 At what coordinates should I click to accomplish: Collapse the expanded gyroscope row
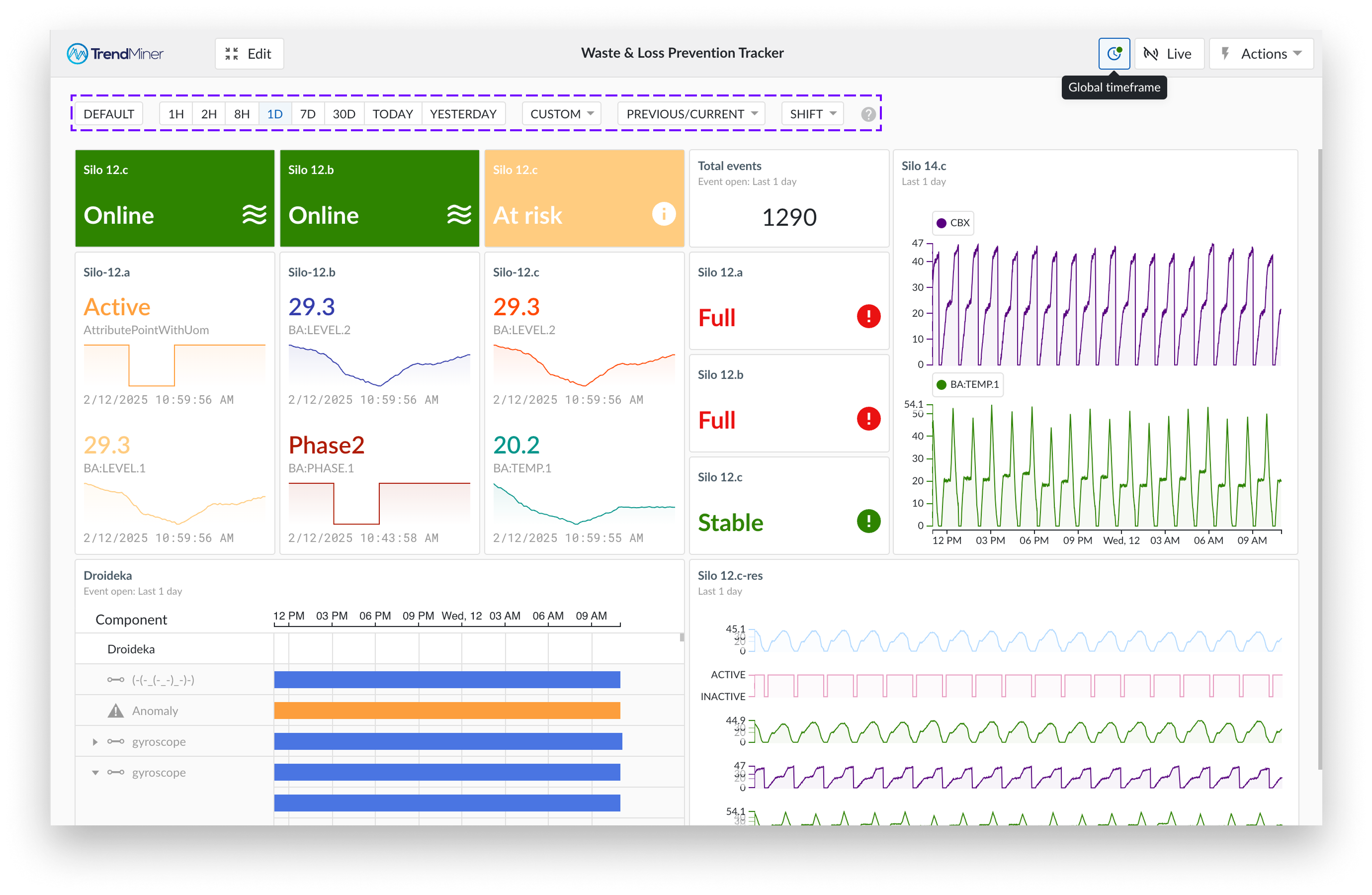[x=96, y=772]
